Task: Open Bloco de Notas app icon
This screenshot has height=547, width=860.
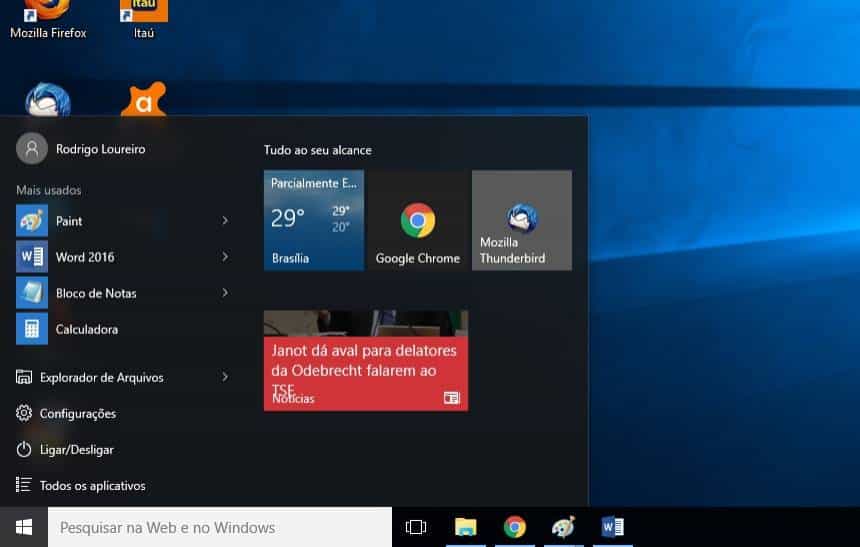Action: (x=32, y=293)
